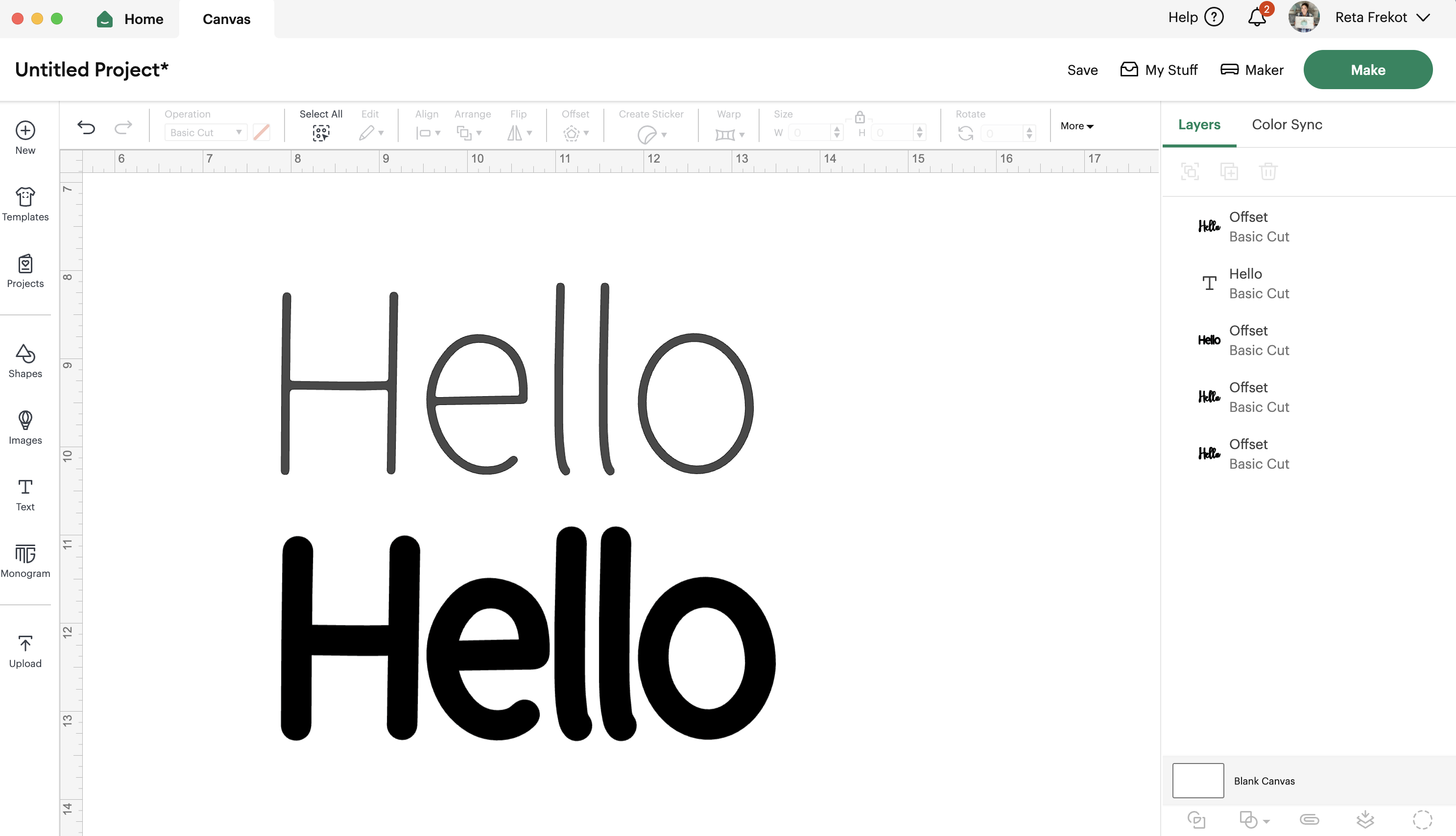Switch to the Color Sync tab
The height and width of the screenshot is (836, 1456).
pyautogui.click(x=1287, y=124)
